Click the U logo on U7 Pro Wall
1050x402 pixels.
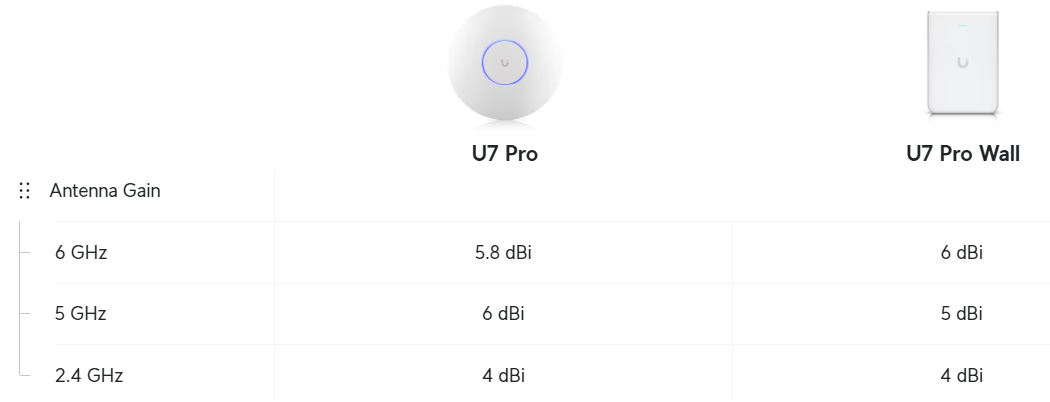point(963,62)
